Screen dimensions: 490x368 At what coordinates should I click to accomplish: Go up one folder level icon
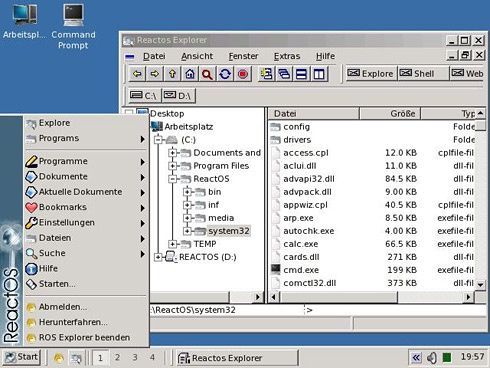click(x=172, y=74)
